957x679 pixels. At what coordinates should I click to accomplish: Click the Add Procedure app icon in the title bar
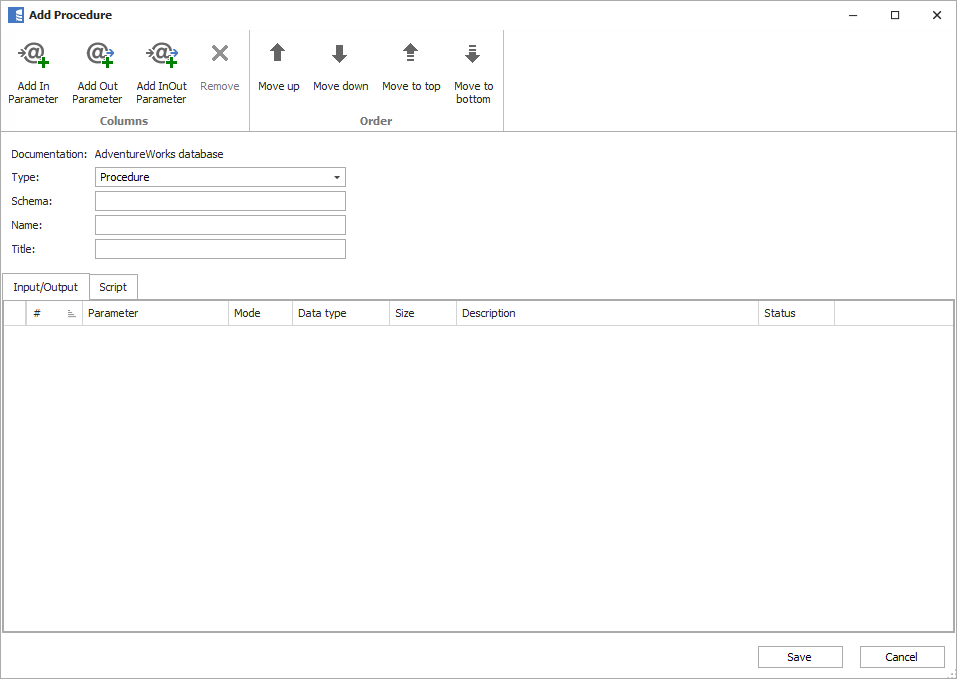tap(16, 15)
